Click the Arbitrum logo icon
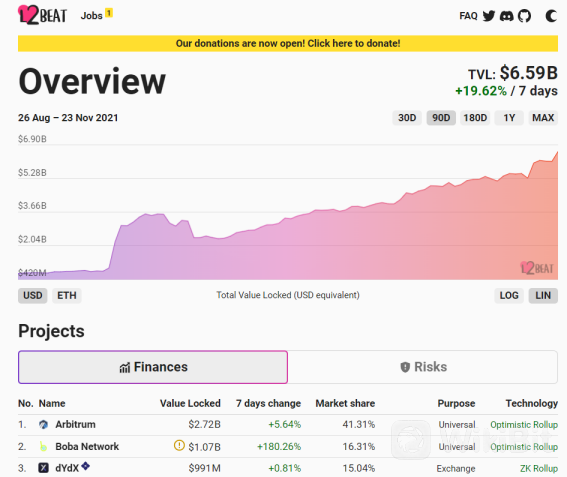The image size is (567, 477). (43, 425)
